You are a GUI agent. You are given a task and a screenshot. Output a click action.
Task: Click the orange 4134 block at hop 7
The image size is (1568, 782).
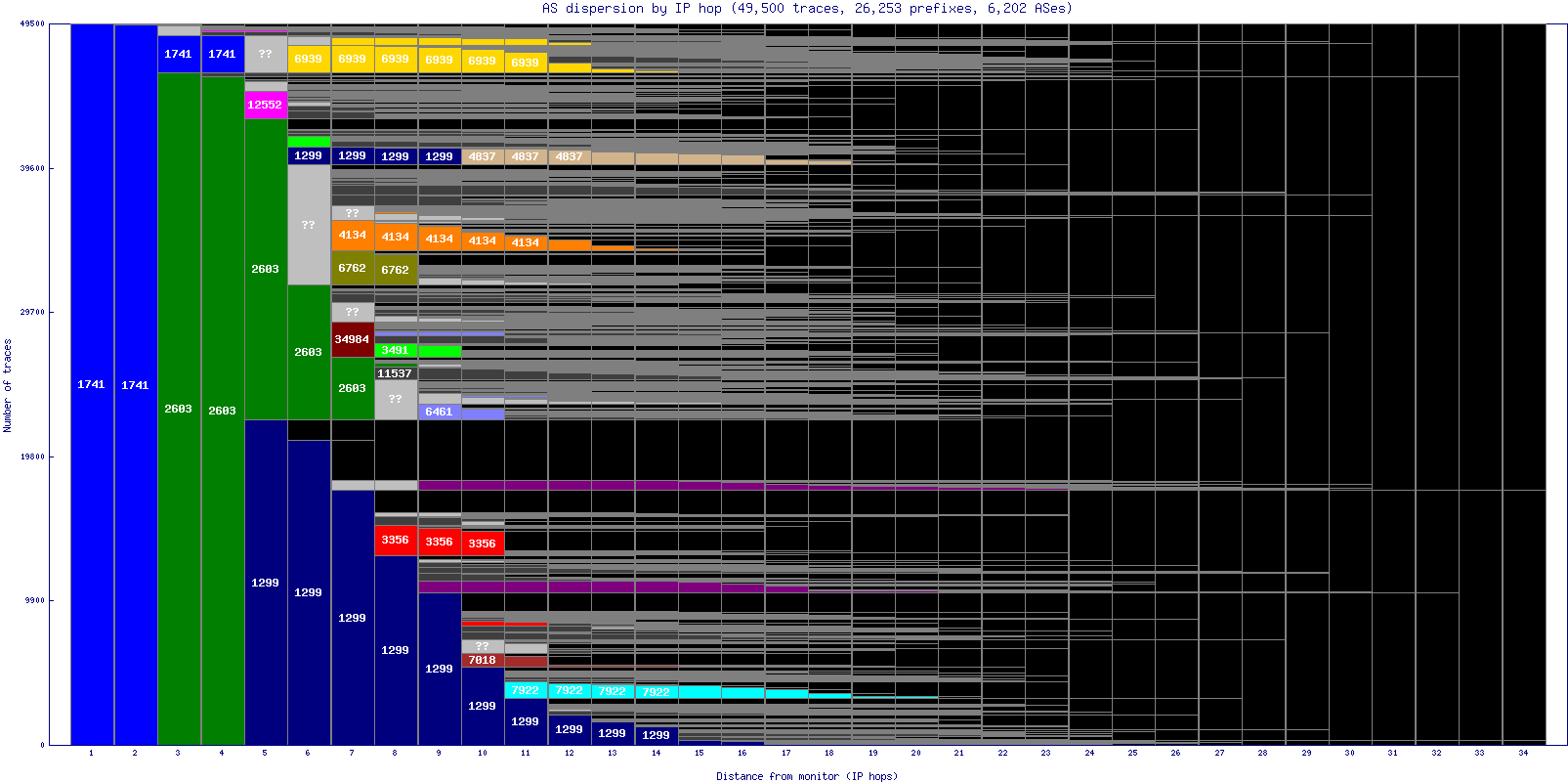click(x=352, y=235)
